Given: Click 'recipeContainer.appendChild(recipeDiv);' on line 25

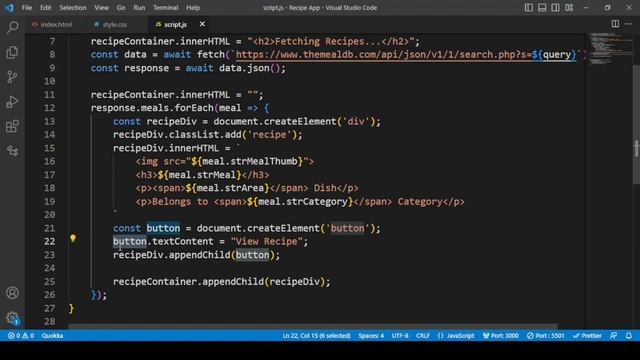Looking at the screenshot, I should pyautogui.click(x=222, y=282).
